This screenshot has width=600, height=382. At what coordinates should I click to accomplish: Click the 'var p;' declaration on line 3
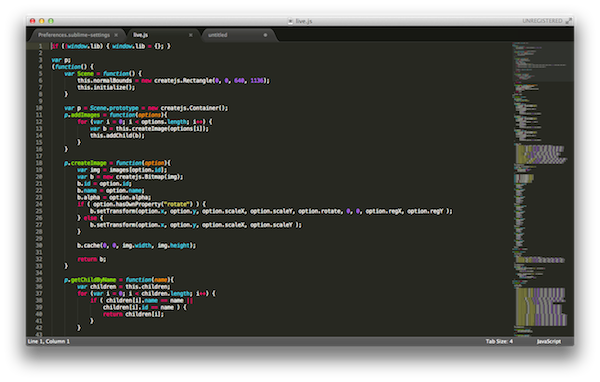coord(61,60)
